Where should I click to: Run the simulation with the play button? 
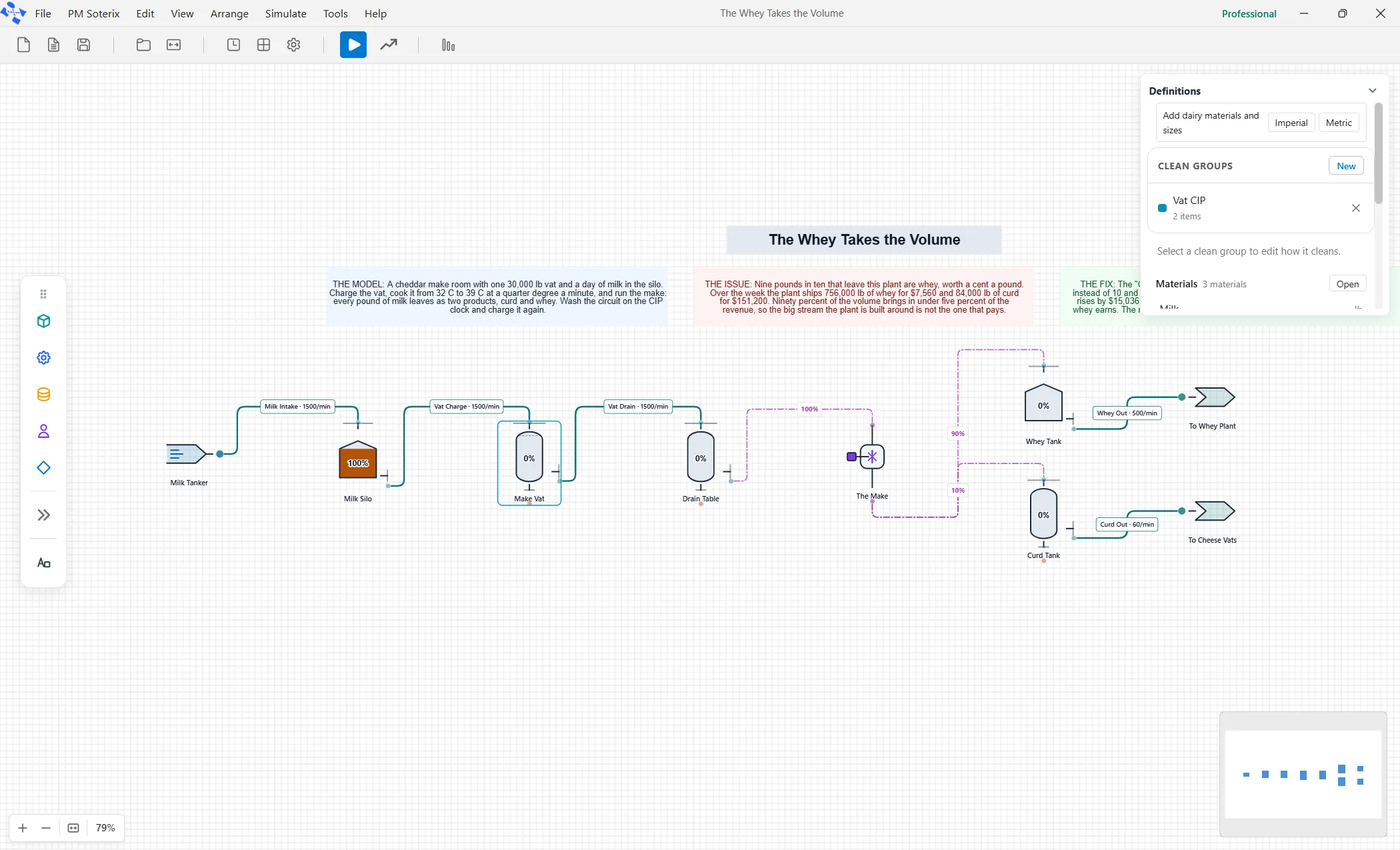click(353, 45)
